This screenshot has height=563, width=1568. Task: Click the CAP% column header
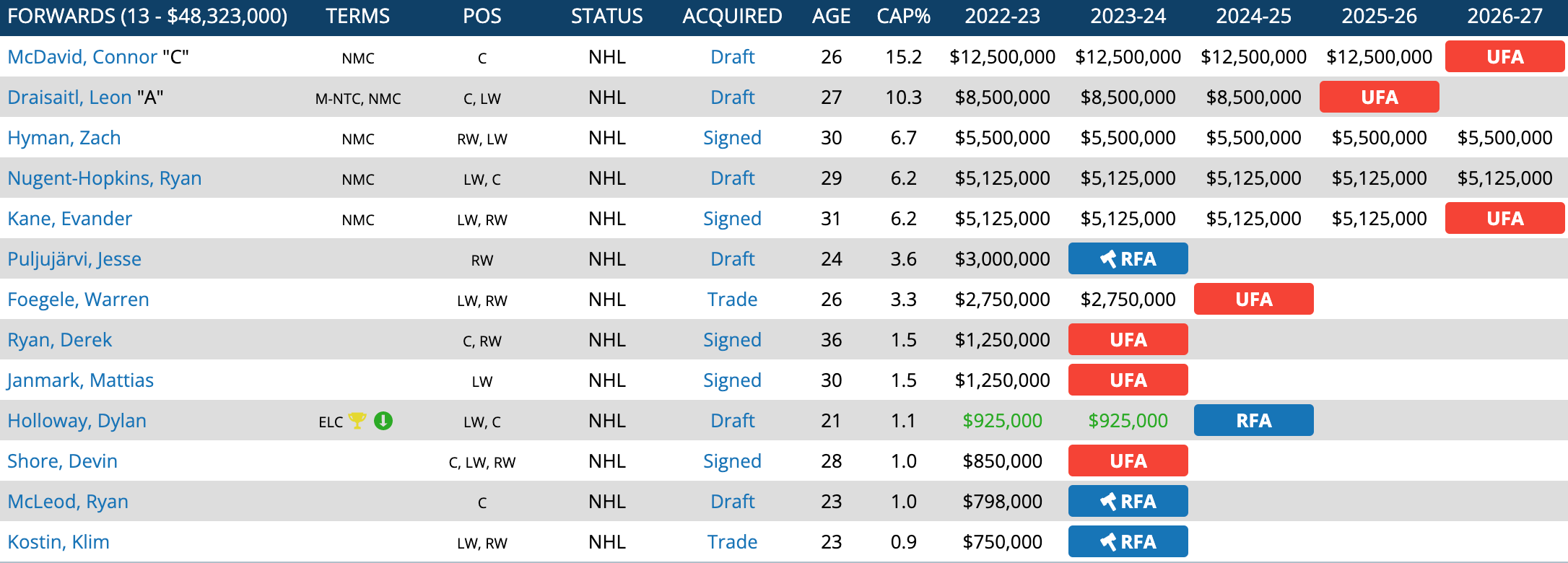pos(903,17)
